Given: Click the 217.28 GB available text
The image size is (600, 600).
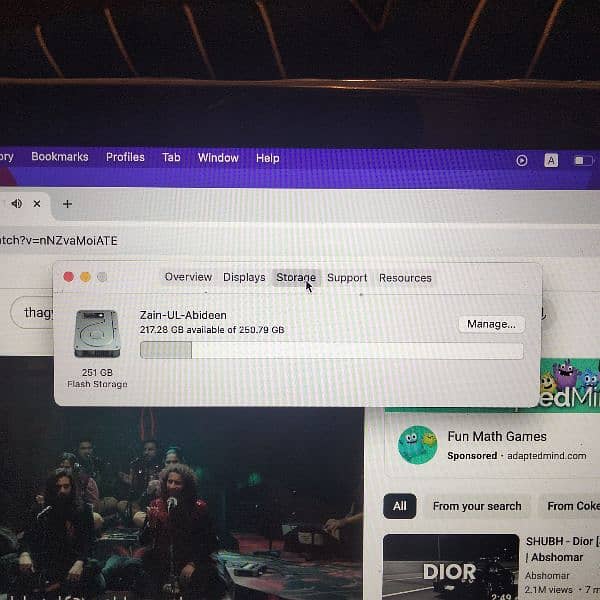Looking at the screenshot, I should (x=212, y=330).
